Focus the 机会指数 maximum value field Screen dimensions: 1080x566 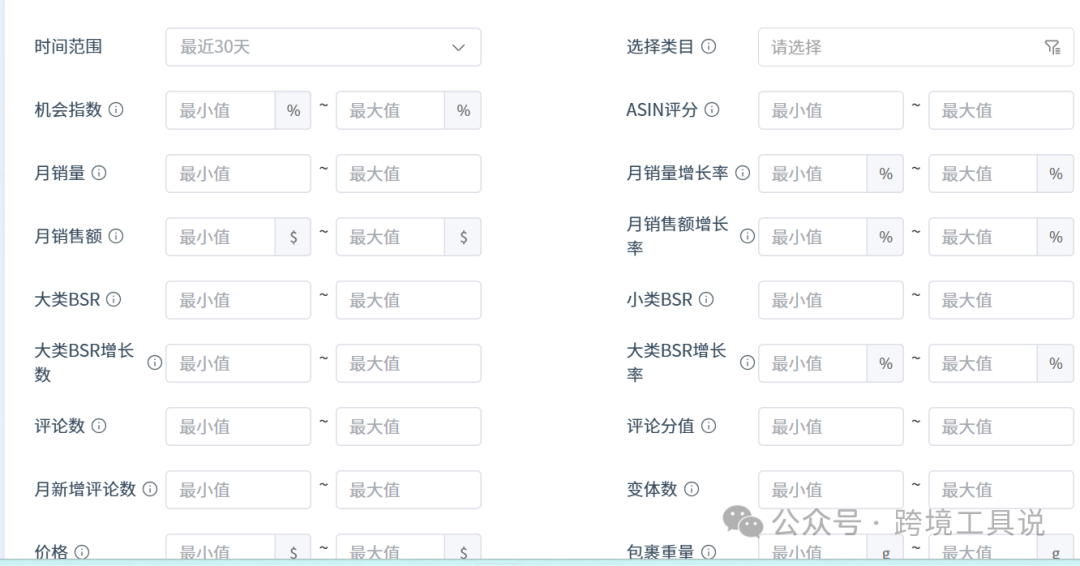391,110
